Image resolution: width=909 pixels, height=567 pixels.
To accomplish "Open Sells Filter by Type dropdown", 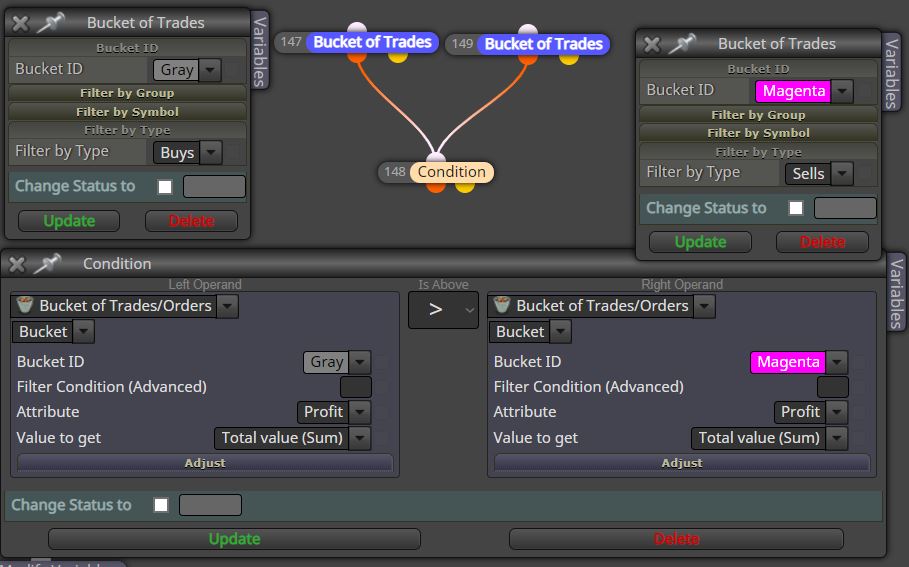I will pyautogui.click(x=842, y=173).
